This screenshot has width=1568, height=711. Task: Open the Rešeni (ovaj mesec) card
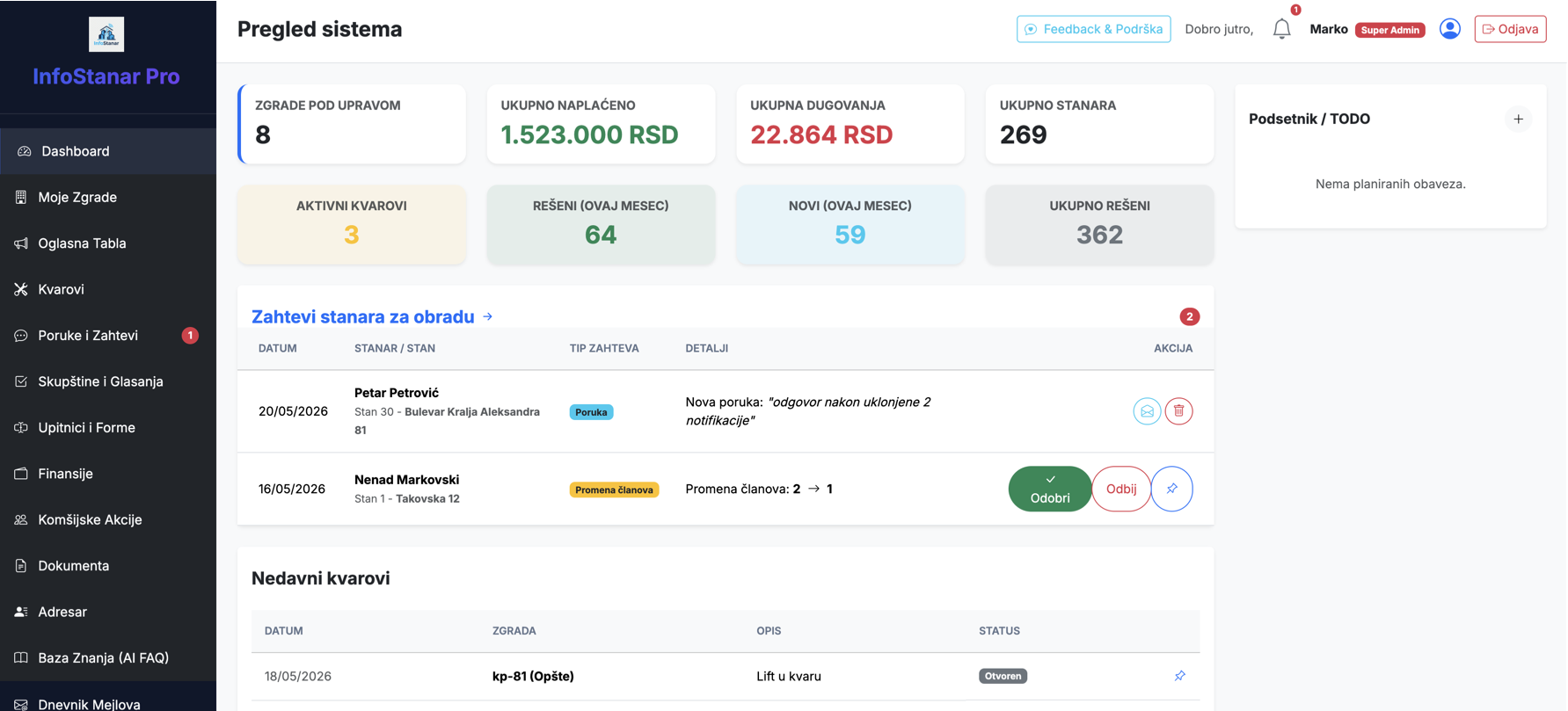pos(601,223)
